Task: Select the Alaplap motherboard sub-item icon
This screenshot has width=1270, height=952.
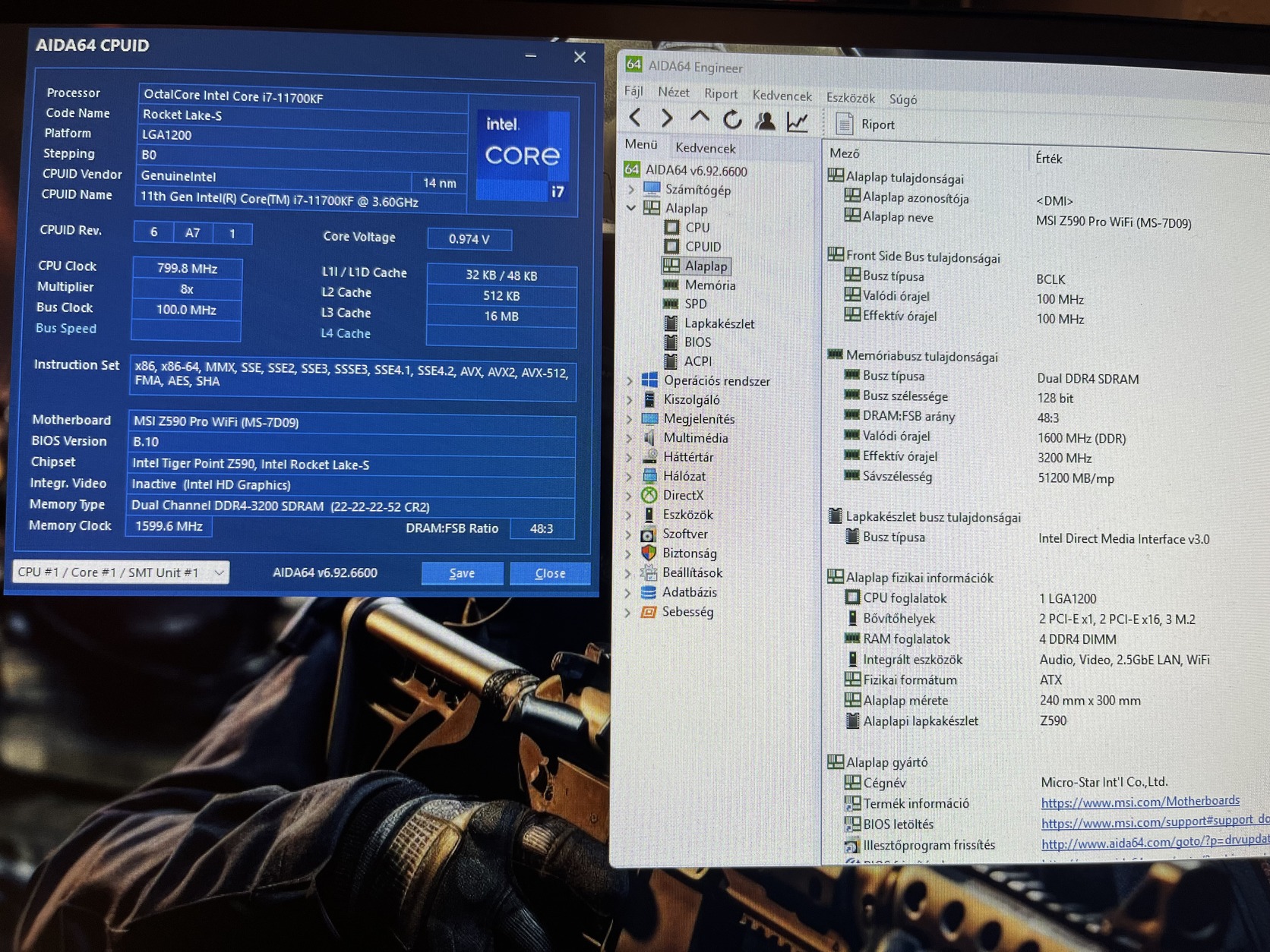Action: click(671, 265)
